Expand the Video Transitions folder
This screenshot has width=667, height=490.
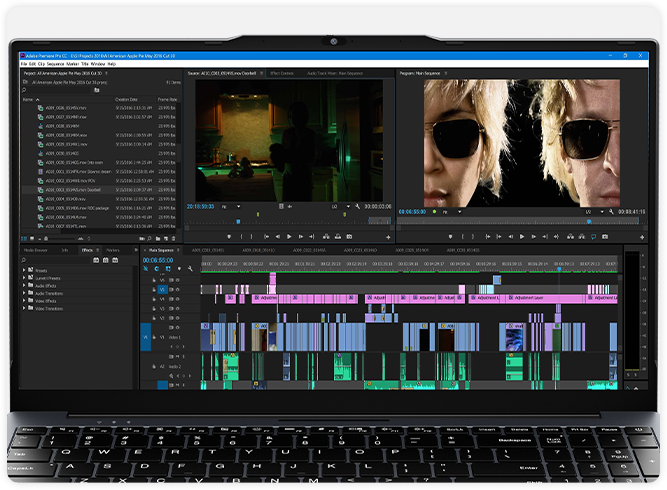coord(26,308)
